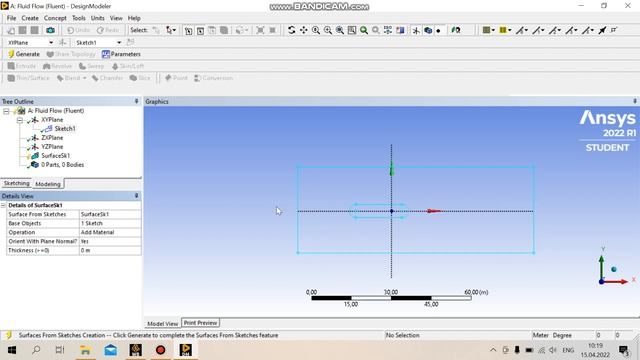
Task: Open the Sketch1 sketch selector dropdown
Action: [x=119, y=42]
